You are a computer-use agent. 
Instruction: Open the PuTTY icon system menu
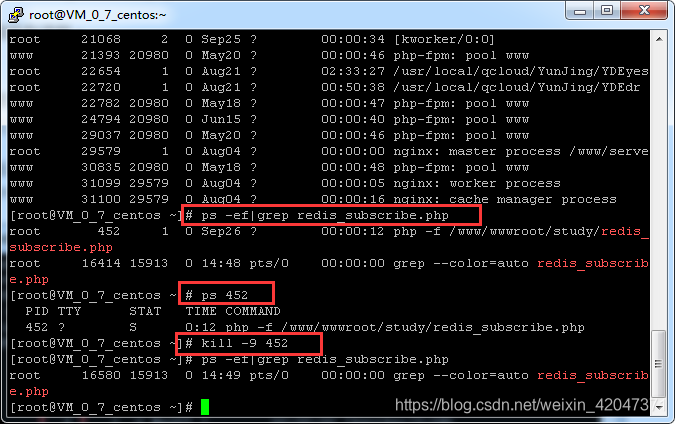pos(16,15)
